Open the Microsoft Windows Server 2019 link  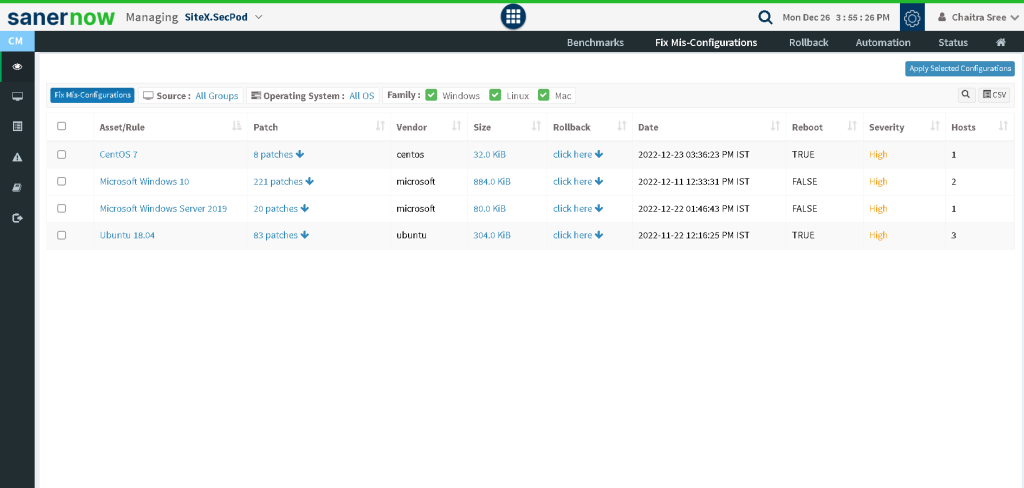(x=163, y=208)
